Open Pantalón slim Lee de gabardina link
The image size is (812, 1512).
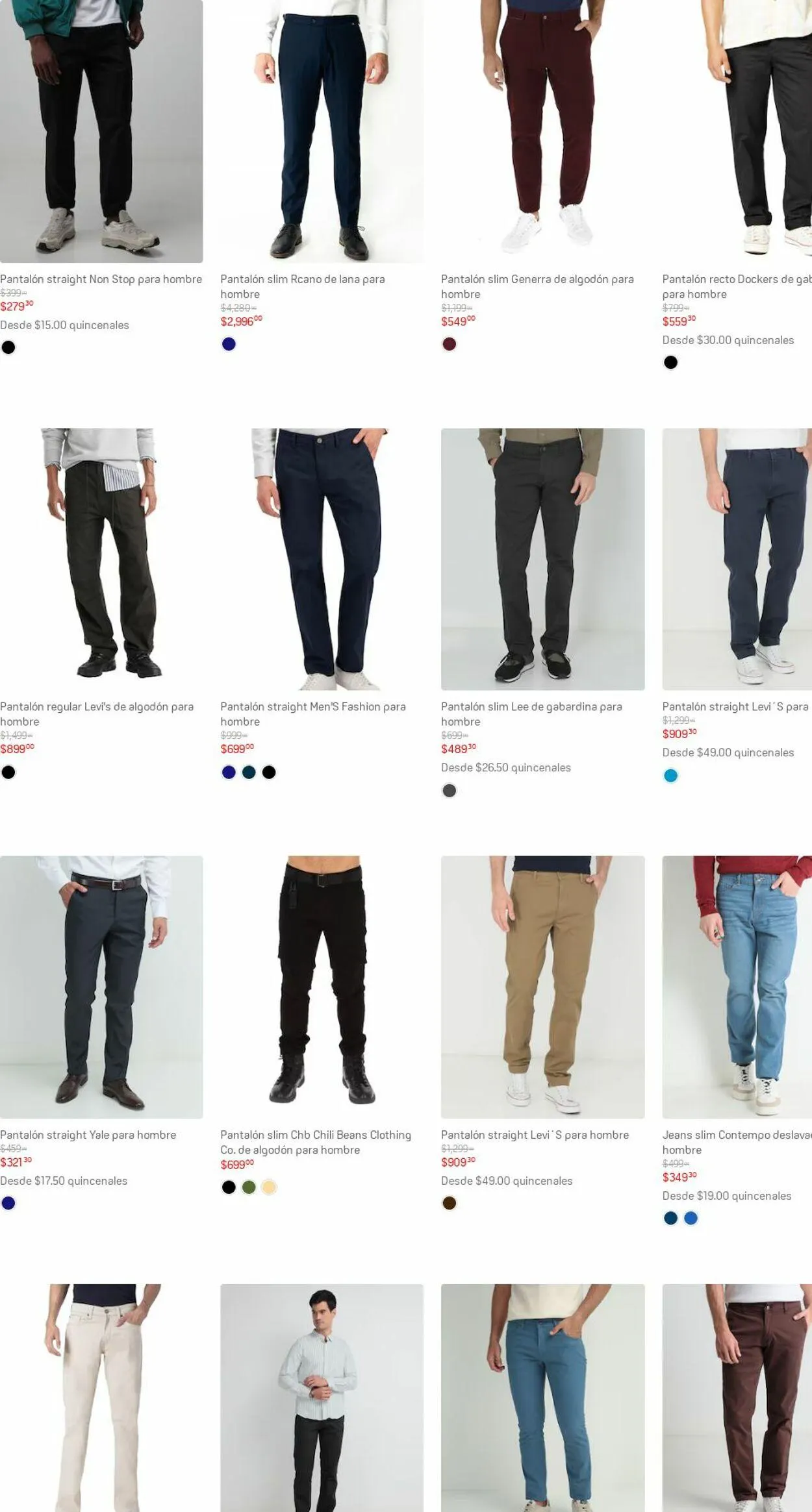click(531, 713)
